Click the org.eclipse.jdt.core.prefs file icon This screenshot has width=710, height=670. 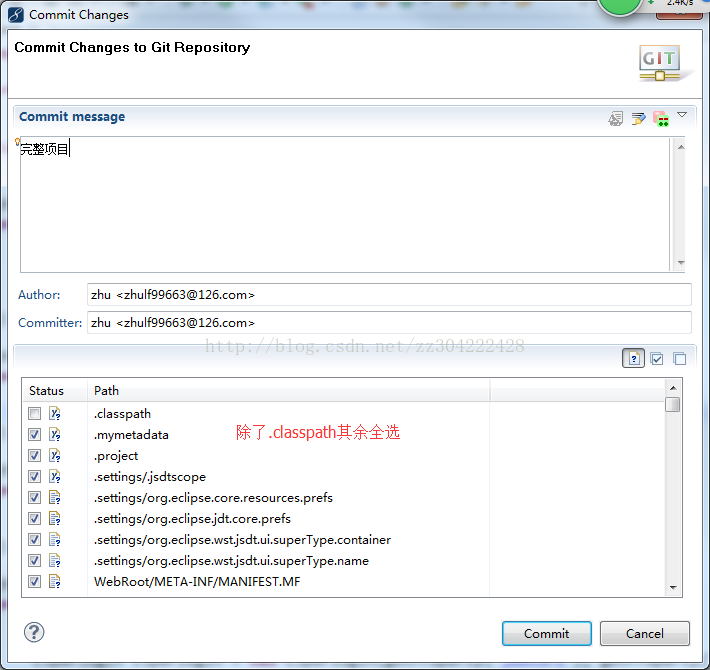(55, 518)
